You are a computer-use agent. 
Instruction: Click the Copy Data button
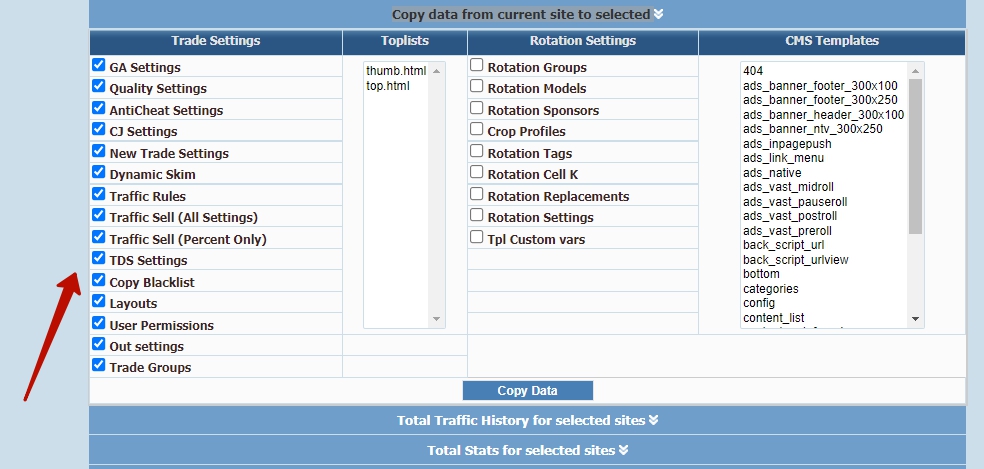pos(528,391)
